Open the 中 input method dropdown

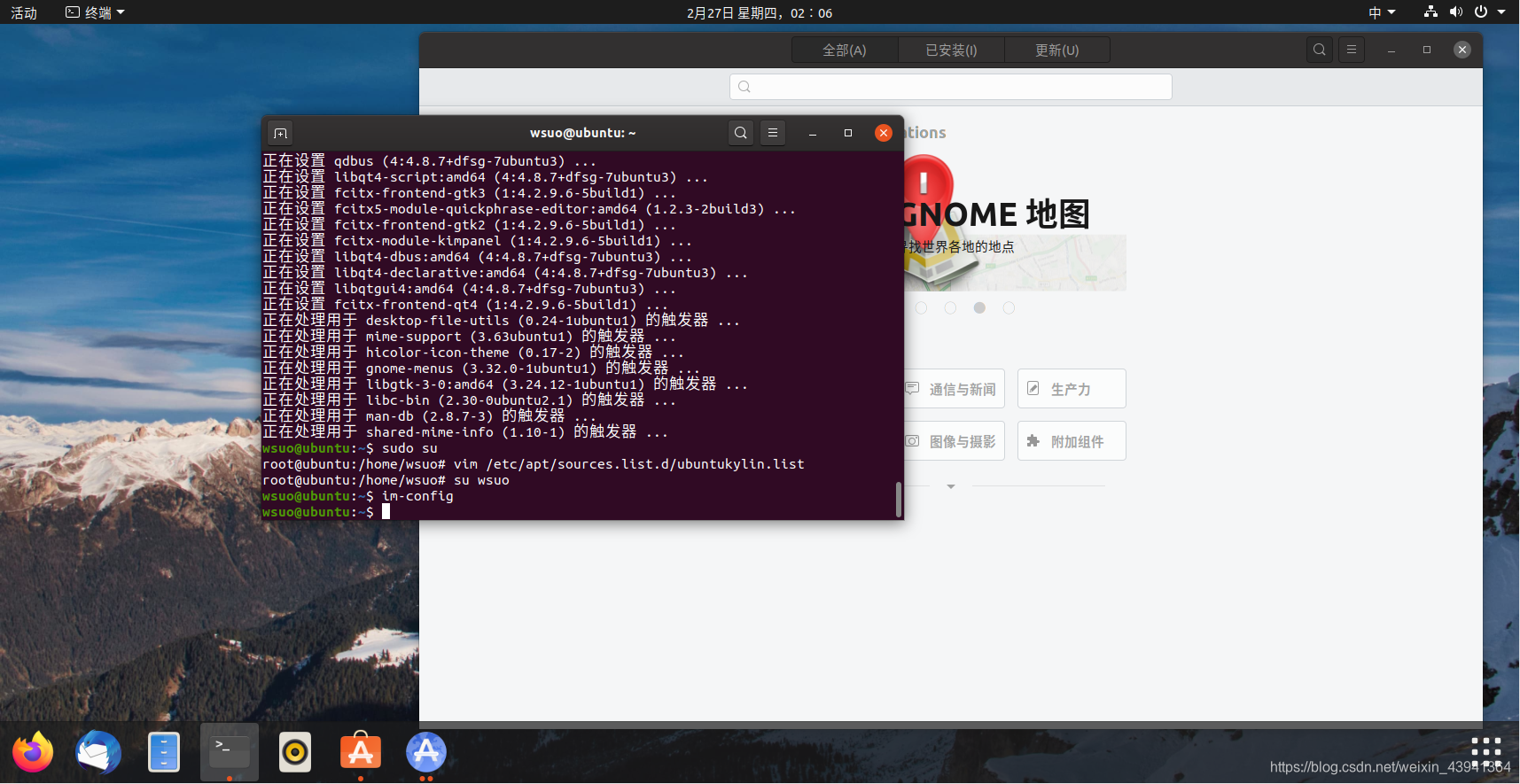click(1382, 12)
